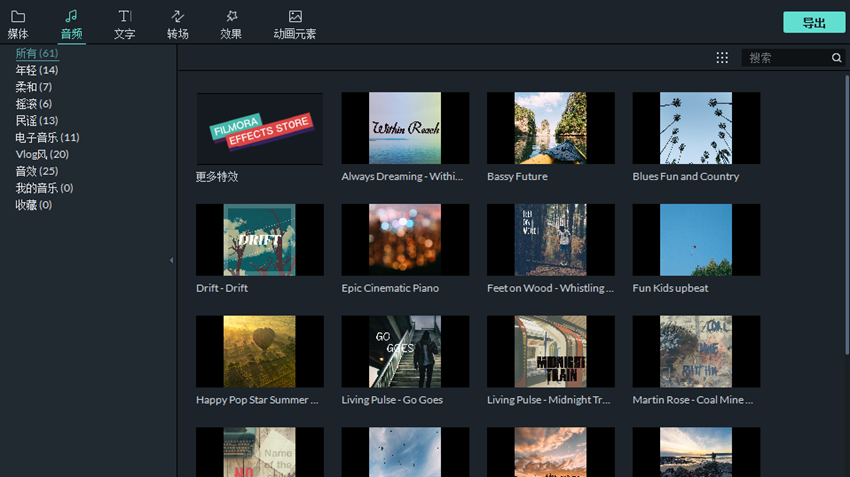Select the 柔和 (7) category
The image size is (850, 477).
tap(34, 87)
